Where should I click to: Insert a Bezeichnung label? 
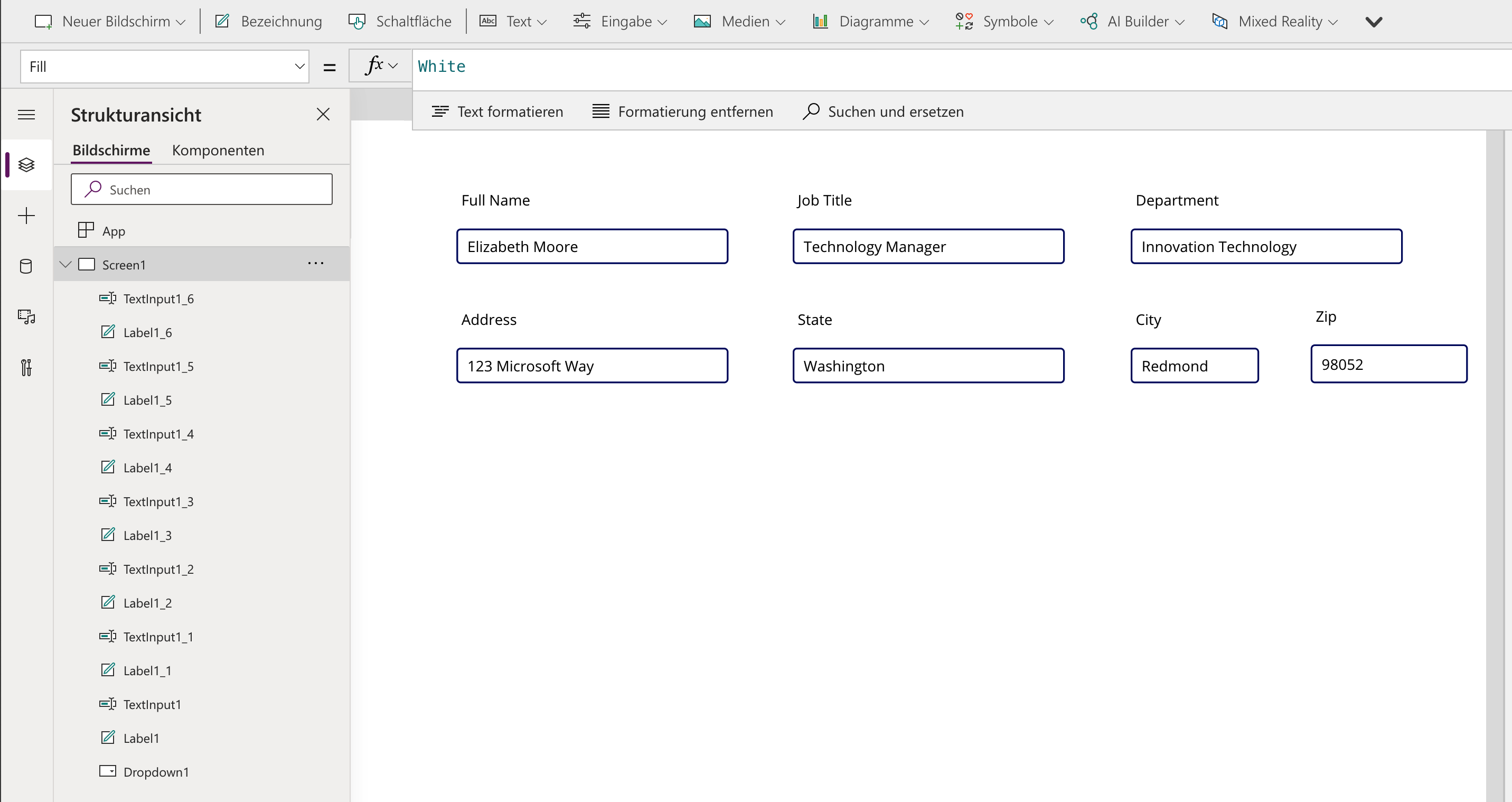coord(269,22)
